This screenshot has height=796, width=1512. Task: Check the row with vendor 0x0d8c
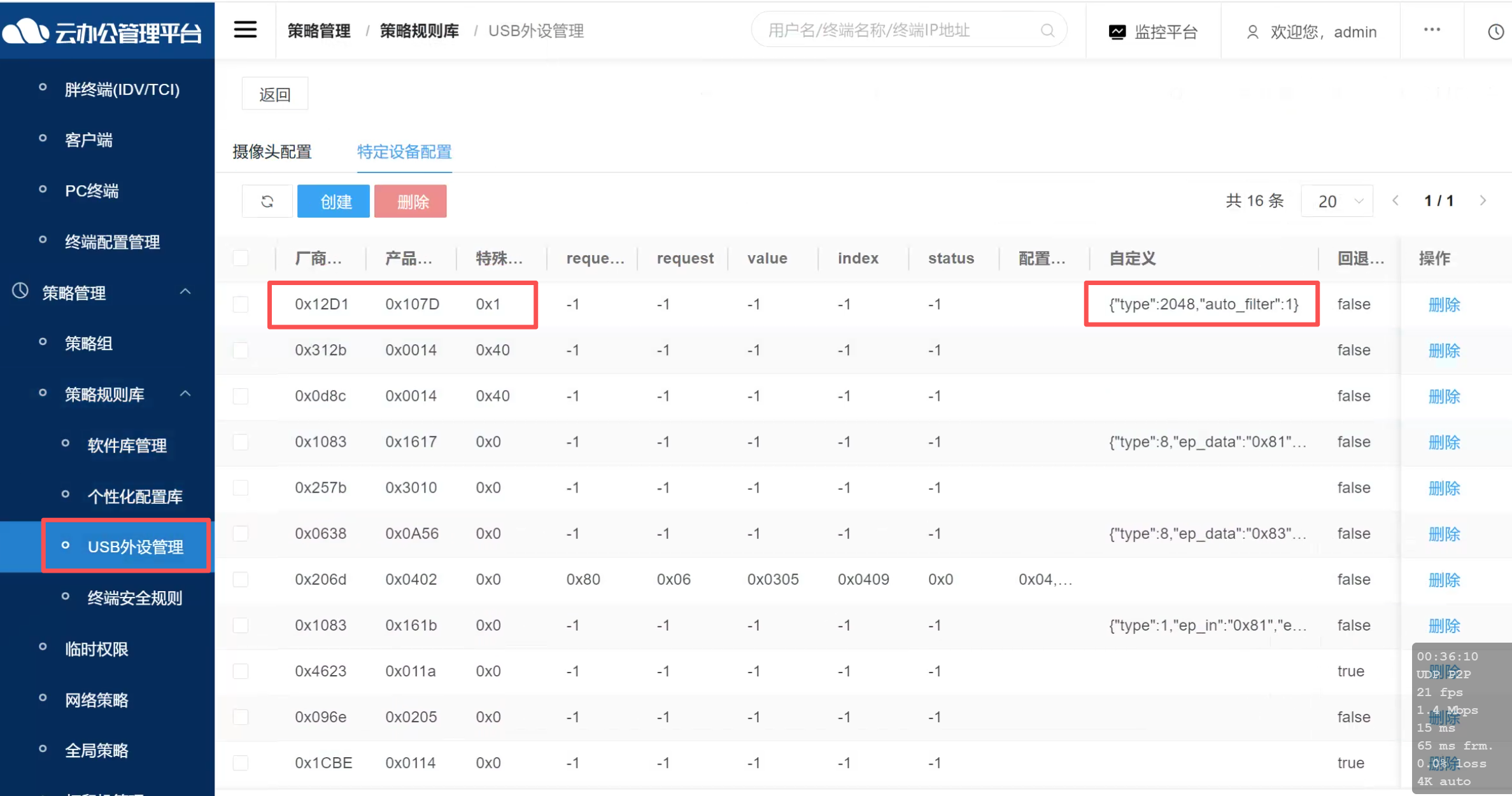(x=241, y=396)
